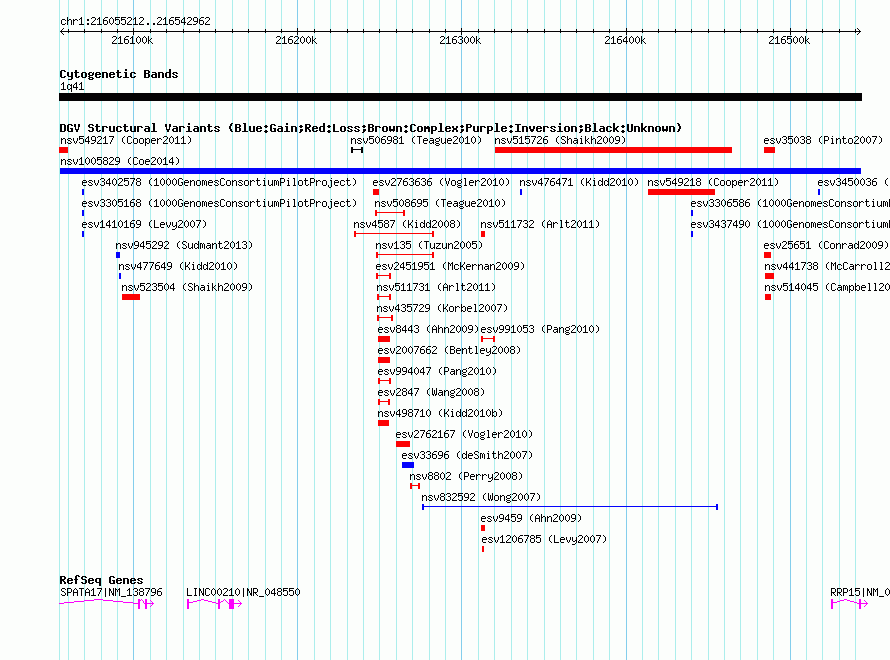Select the nsv832592 long blue gain line
Screen dimensions: 890x660
(570, 507)
